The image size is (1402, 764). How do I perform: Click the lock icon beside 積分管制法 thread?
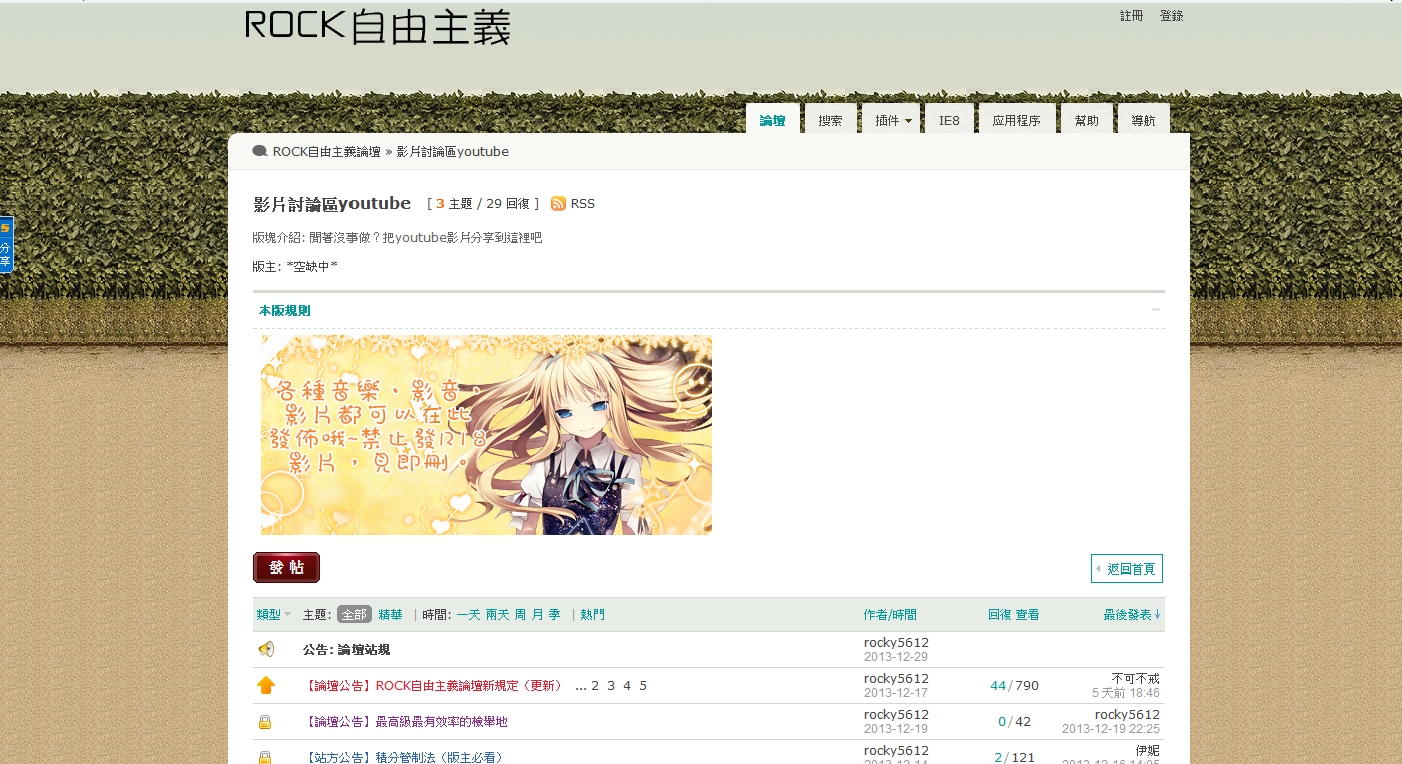click(x=265, y=757)
